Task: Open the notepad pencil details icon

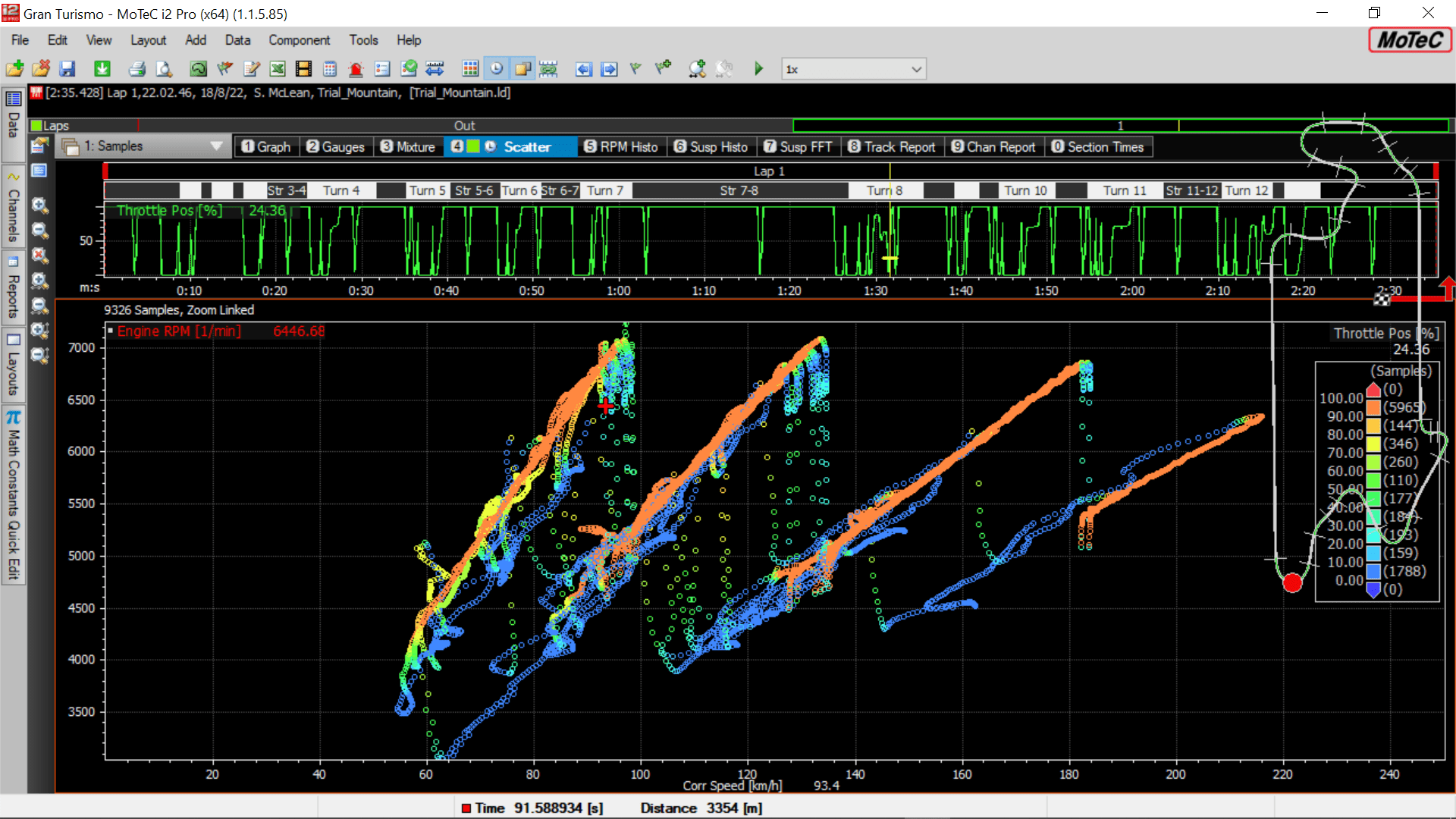Action: (x=251, y=69)
